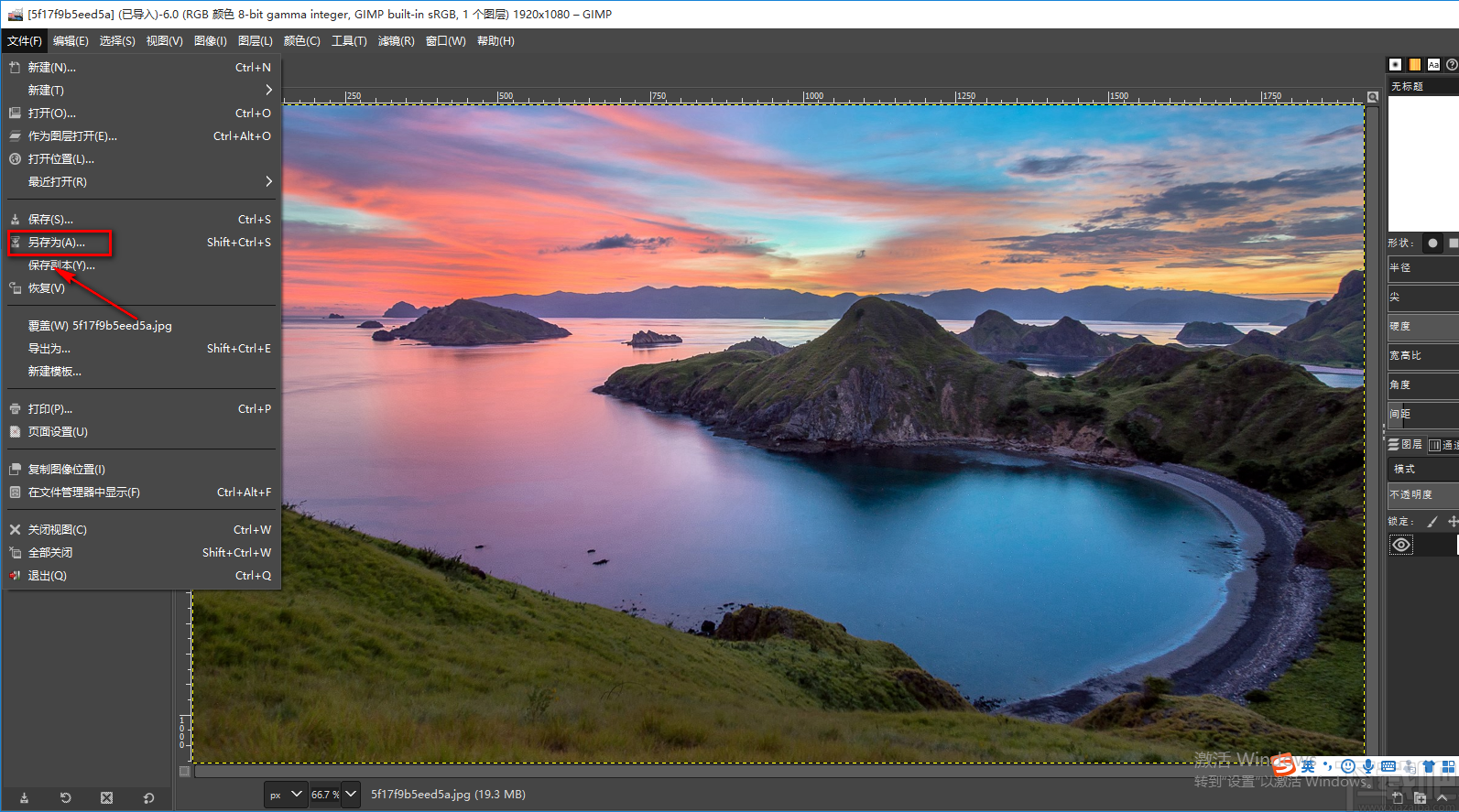Toggle the quick mask button at canvas corner
Viewport: 1459px width, 812px height.
click(185, 771)
